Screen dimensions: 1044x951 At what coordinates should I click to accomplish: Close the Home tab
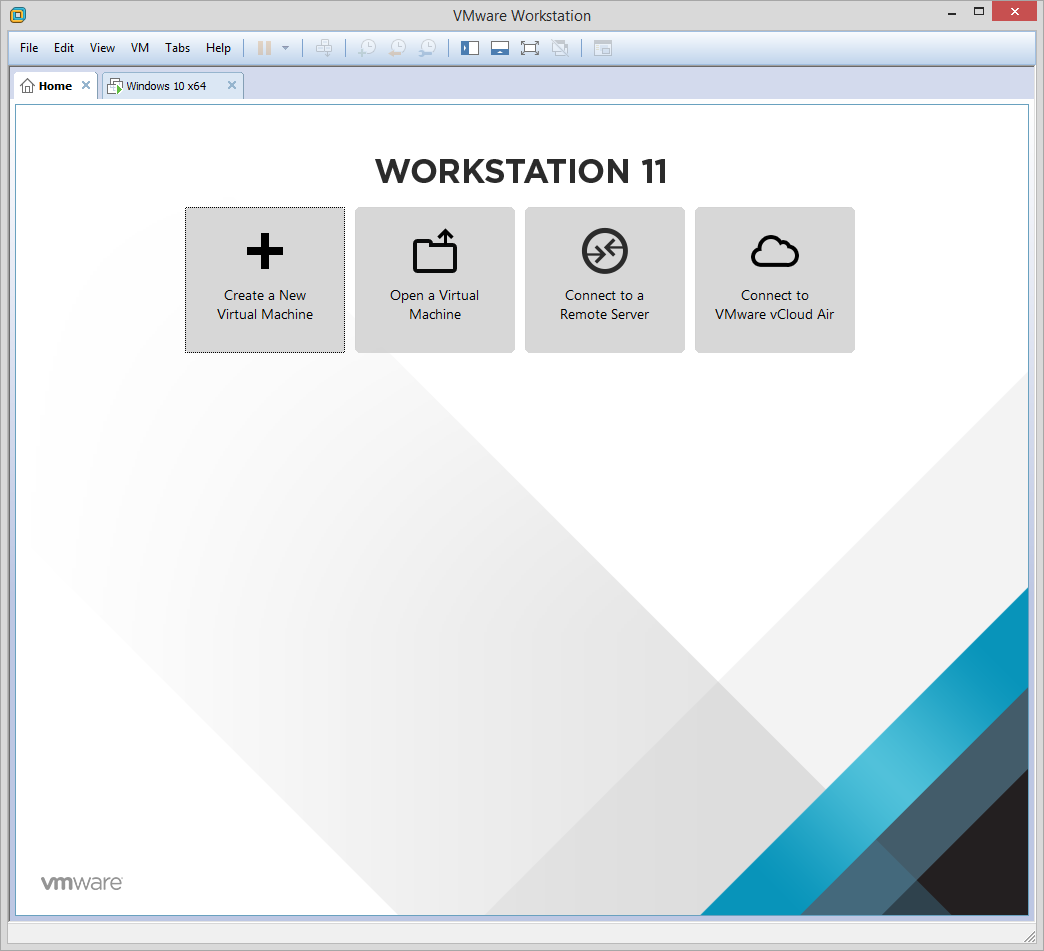pyautogui.click(x=86, y=85)
